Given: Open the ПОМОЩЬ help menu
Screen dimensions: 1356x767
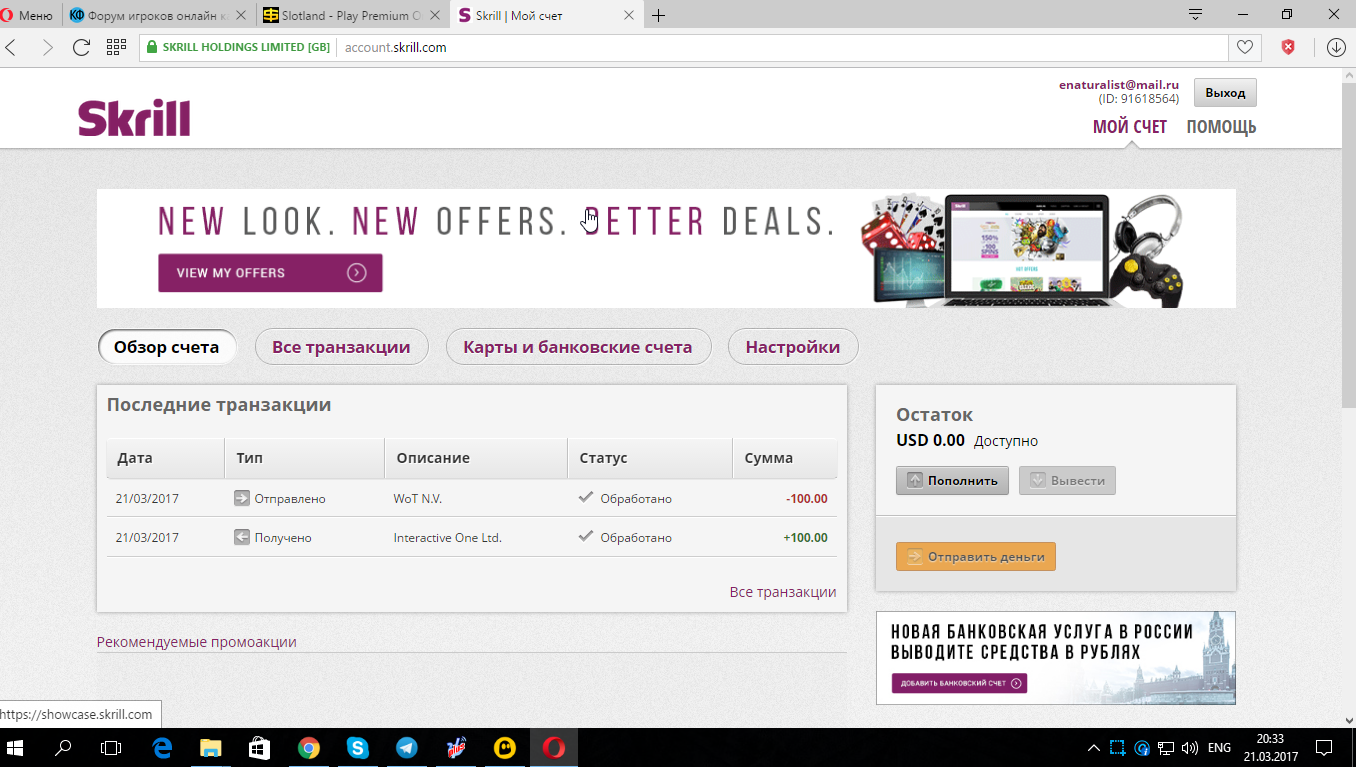Looking at the screenshot, I should pyautogui.click(x=1221, y=127).
